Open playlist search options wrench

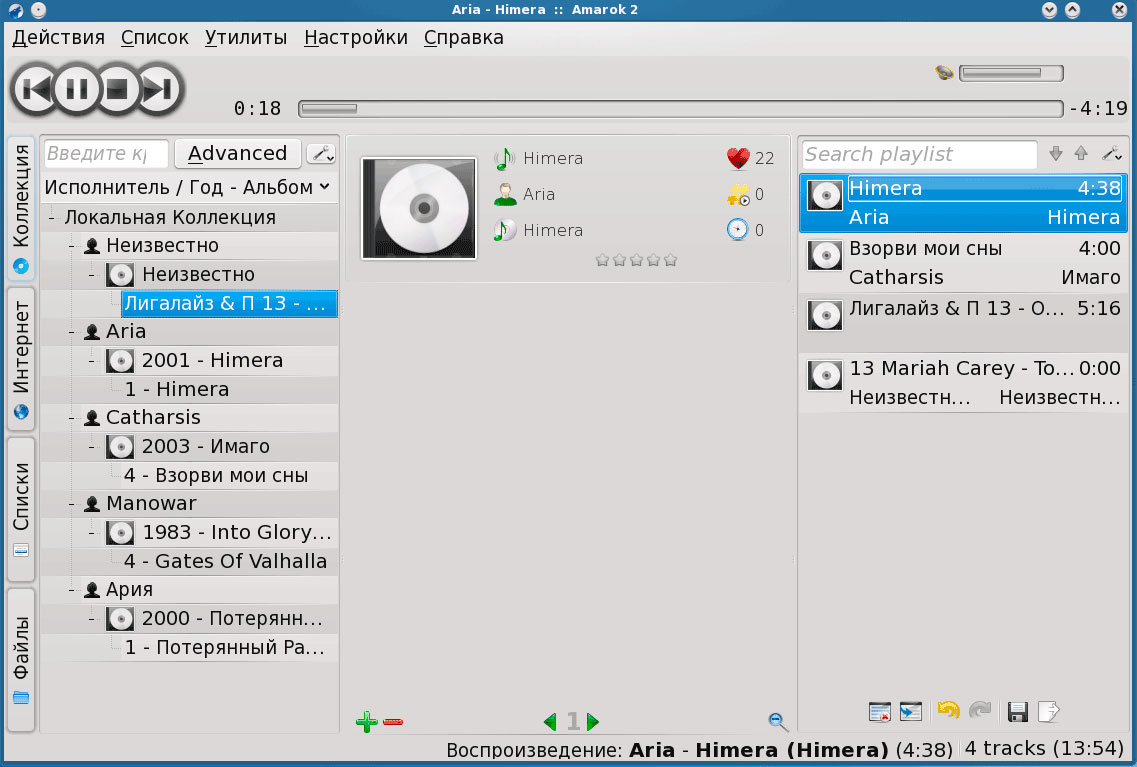pyautogui.click(x=1112, y=154)
